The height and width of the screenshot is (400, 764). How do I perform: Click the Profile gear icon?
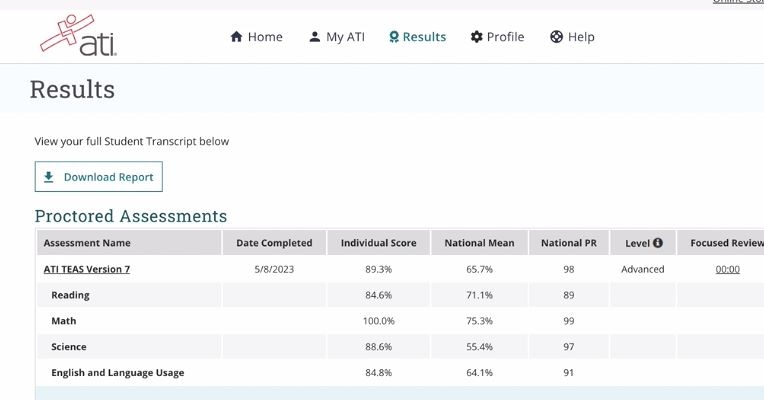477,37
